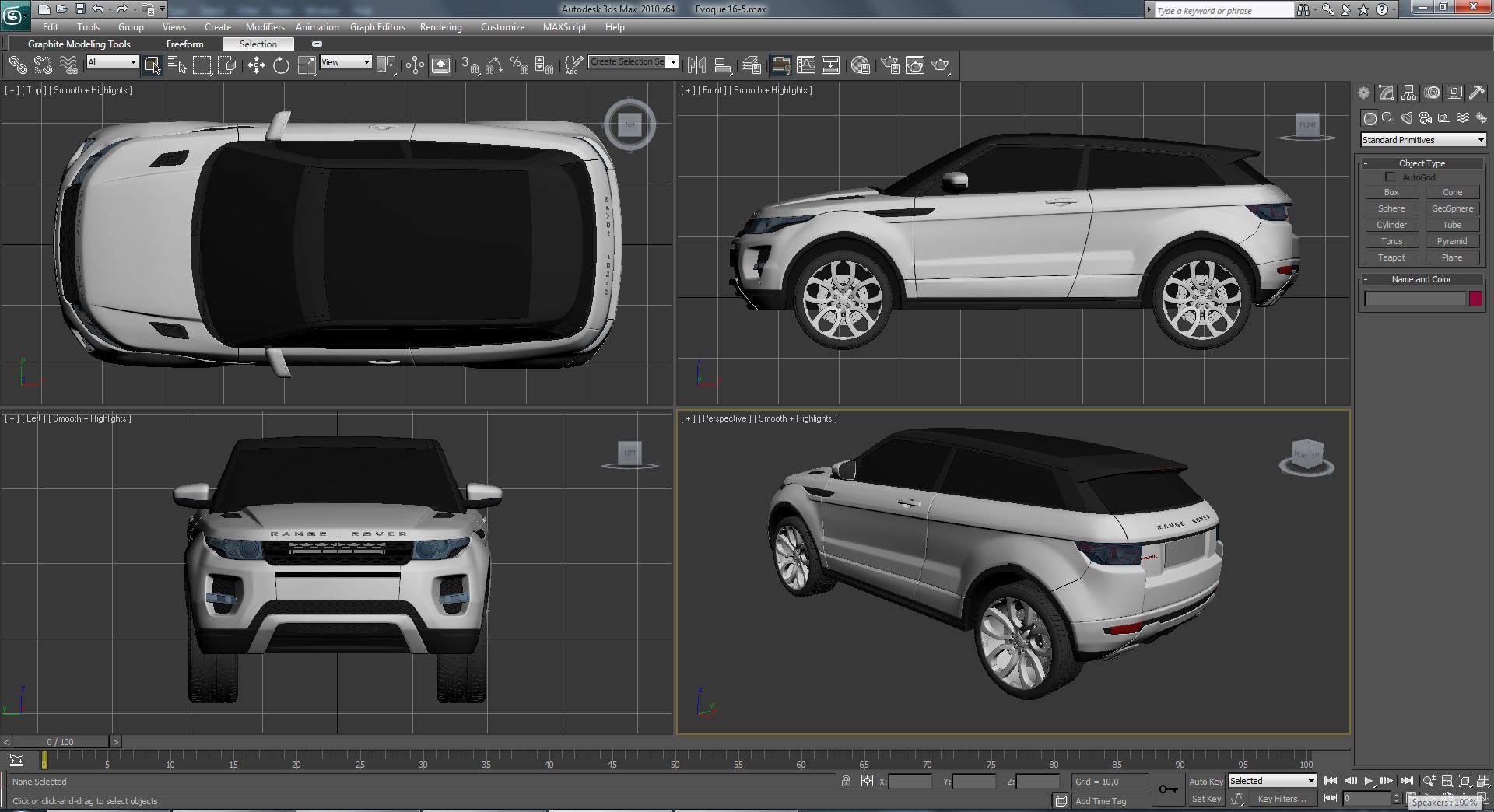Image resolution: width=1494 pixels, height=812 pixels.
Task: Open the Manage Layers icon
Action: coord(751,65)
